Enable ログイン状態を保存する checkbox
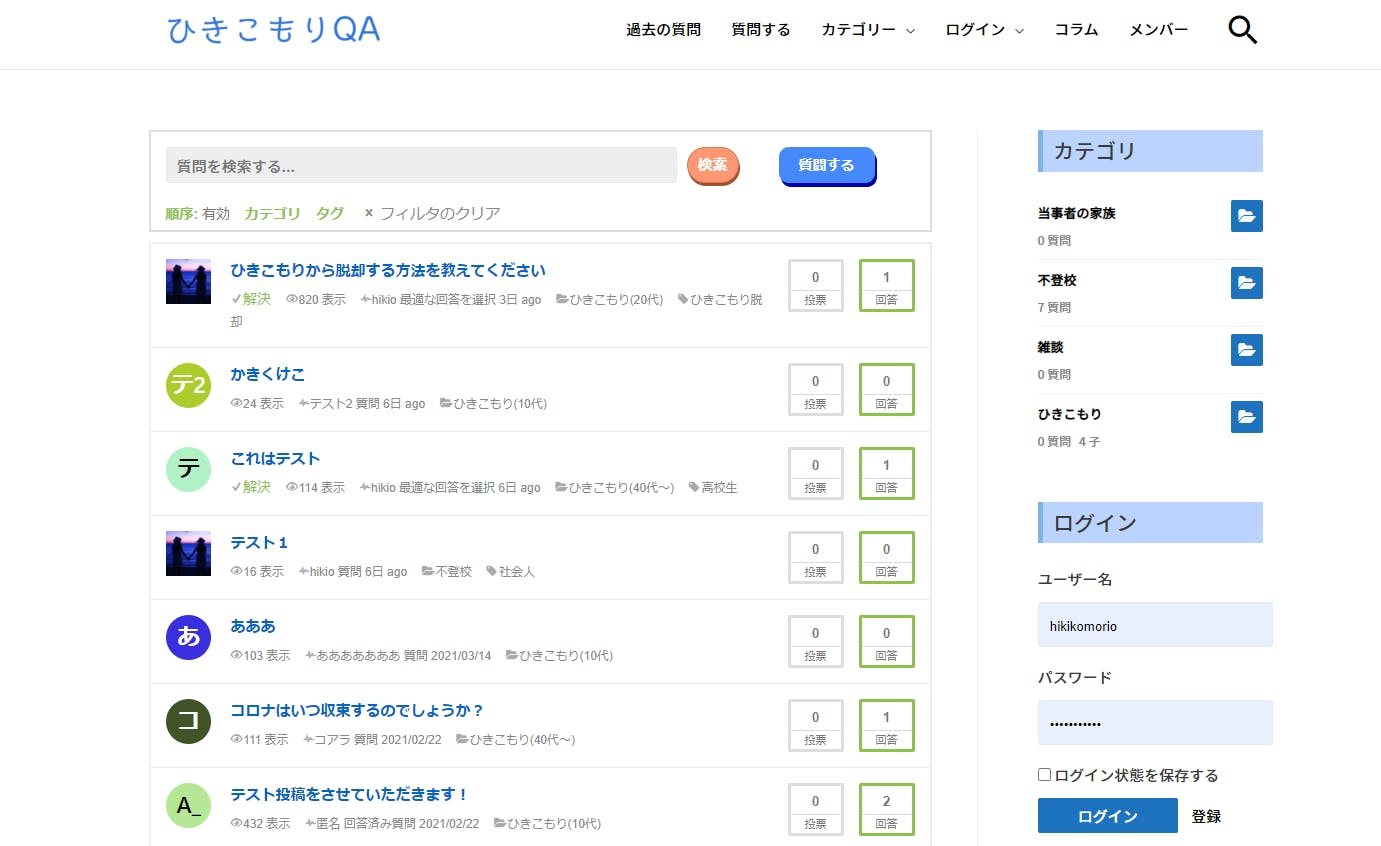The height and width of the screenshot is (846, 1381). click(1045, 775)
